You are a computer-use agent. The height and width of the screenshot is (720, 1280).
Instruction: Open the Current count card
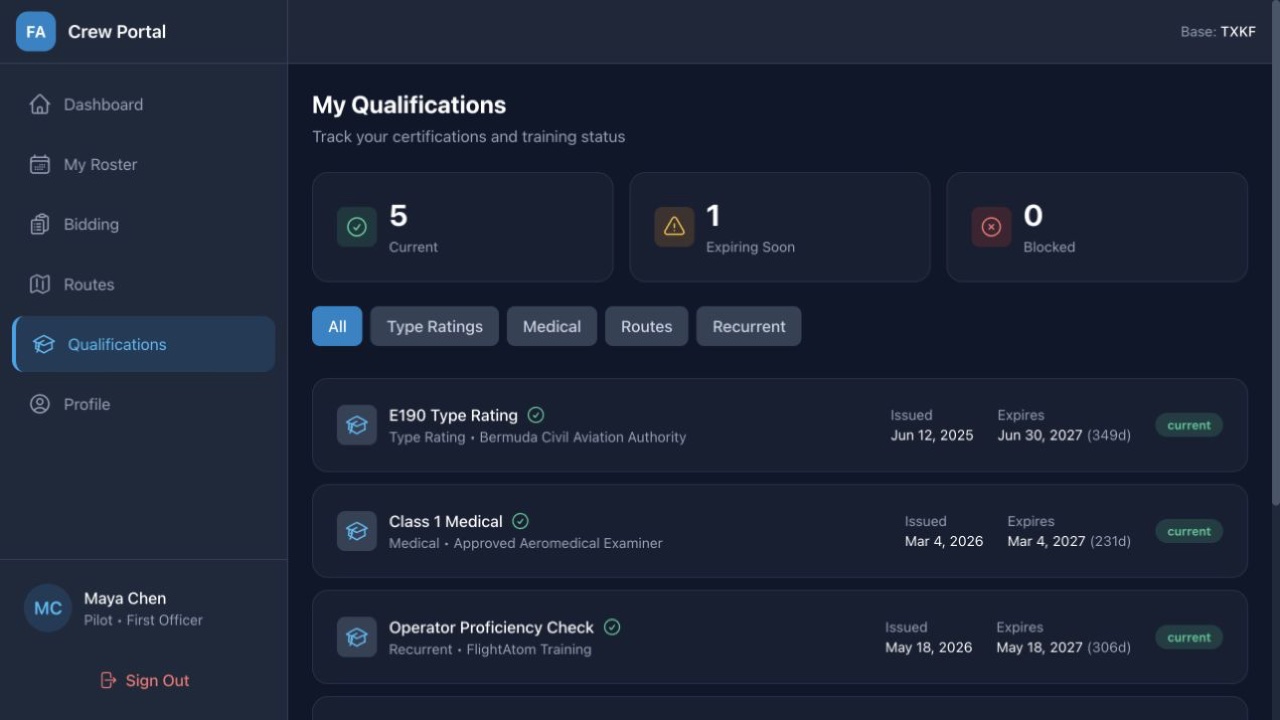pyautogui.click(x=463, y=227)
